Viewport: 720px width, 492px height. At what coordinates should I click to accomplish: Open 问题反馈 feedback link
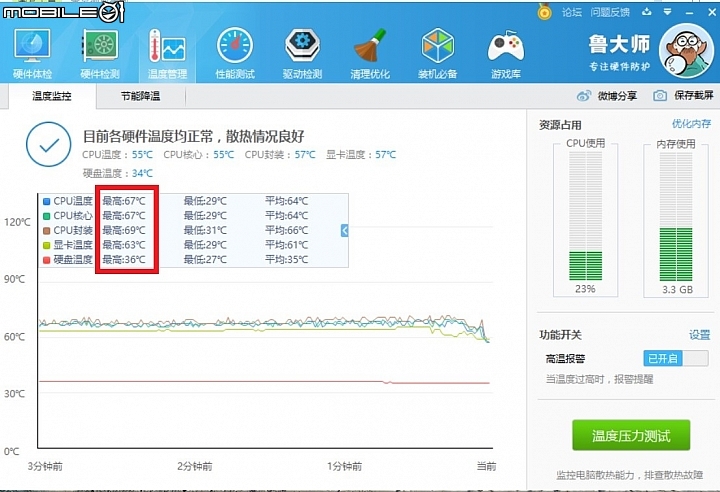point(610,12)
